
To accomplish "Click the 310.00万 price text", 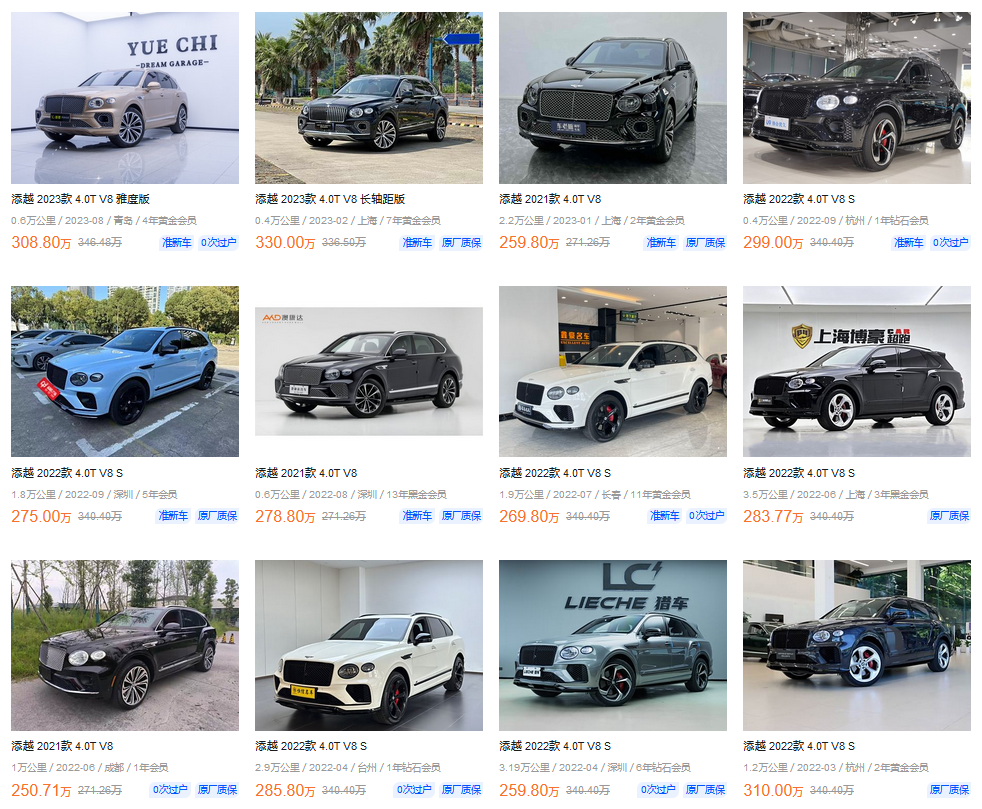I will point(773,790).
